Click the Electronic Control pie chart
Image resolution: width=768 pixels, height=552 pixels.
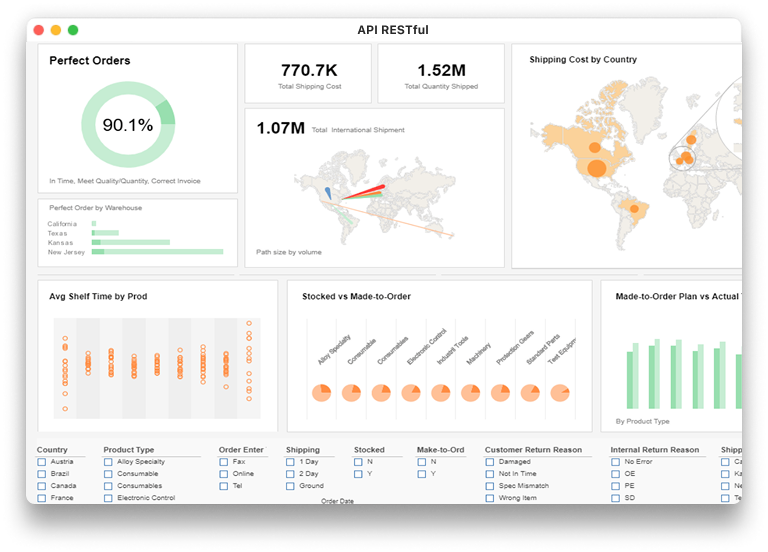point(411,392)
